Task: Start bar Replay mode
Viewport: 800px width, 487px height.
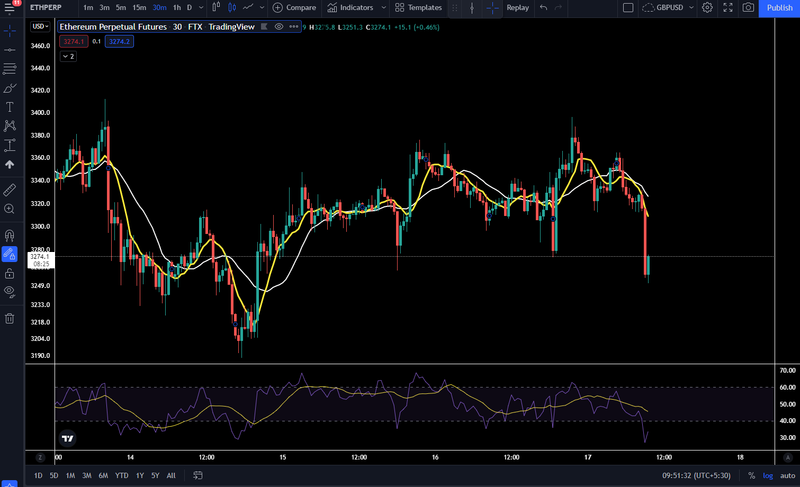Action: point(517,8)
